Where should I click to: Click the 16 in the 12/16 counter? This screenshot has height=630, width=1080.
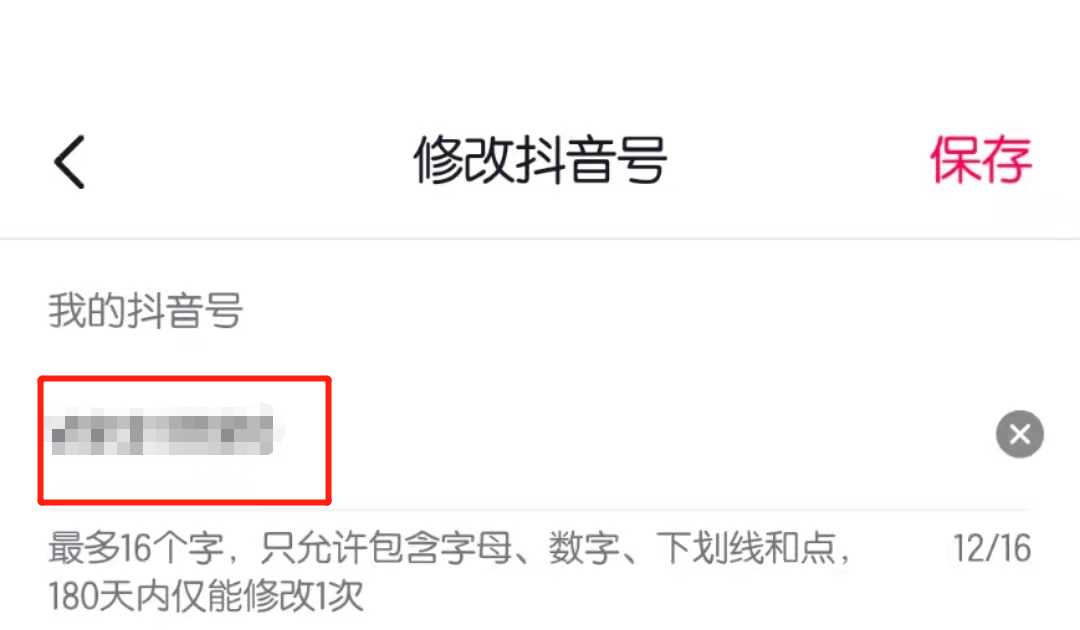(1012, 549)
